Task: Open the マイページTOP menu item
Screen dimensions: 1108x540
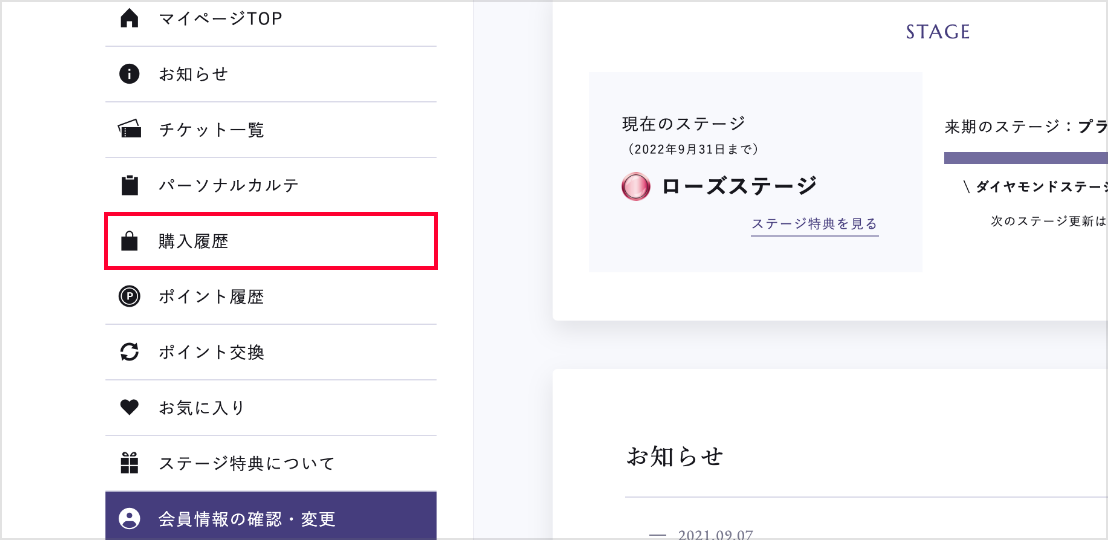Action: coord(220,18)
